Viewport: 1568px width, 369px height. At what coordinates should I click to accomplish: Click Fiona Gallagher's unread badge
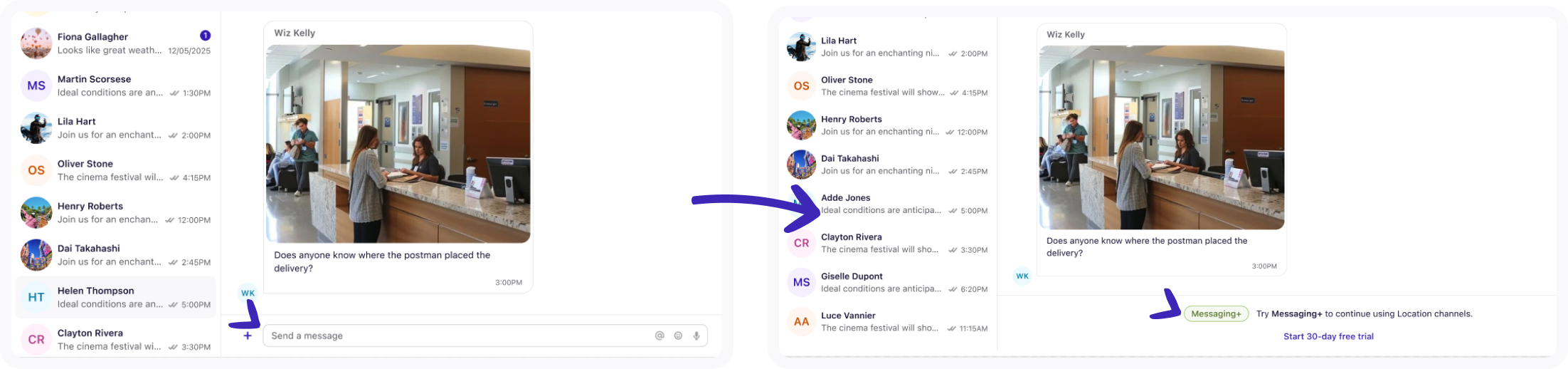(205, 36)
